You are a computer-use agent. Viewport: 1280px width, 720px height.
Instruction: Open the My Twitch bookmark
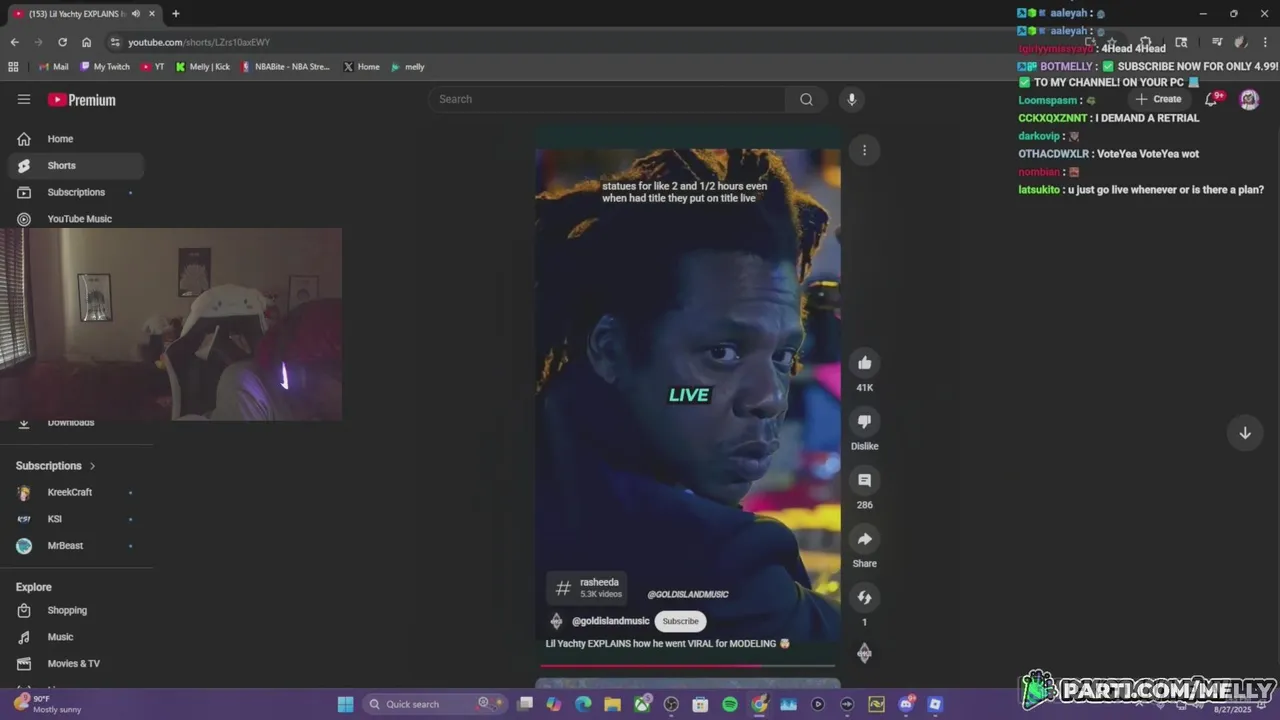[106, 67]
